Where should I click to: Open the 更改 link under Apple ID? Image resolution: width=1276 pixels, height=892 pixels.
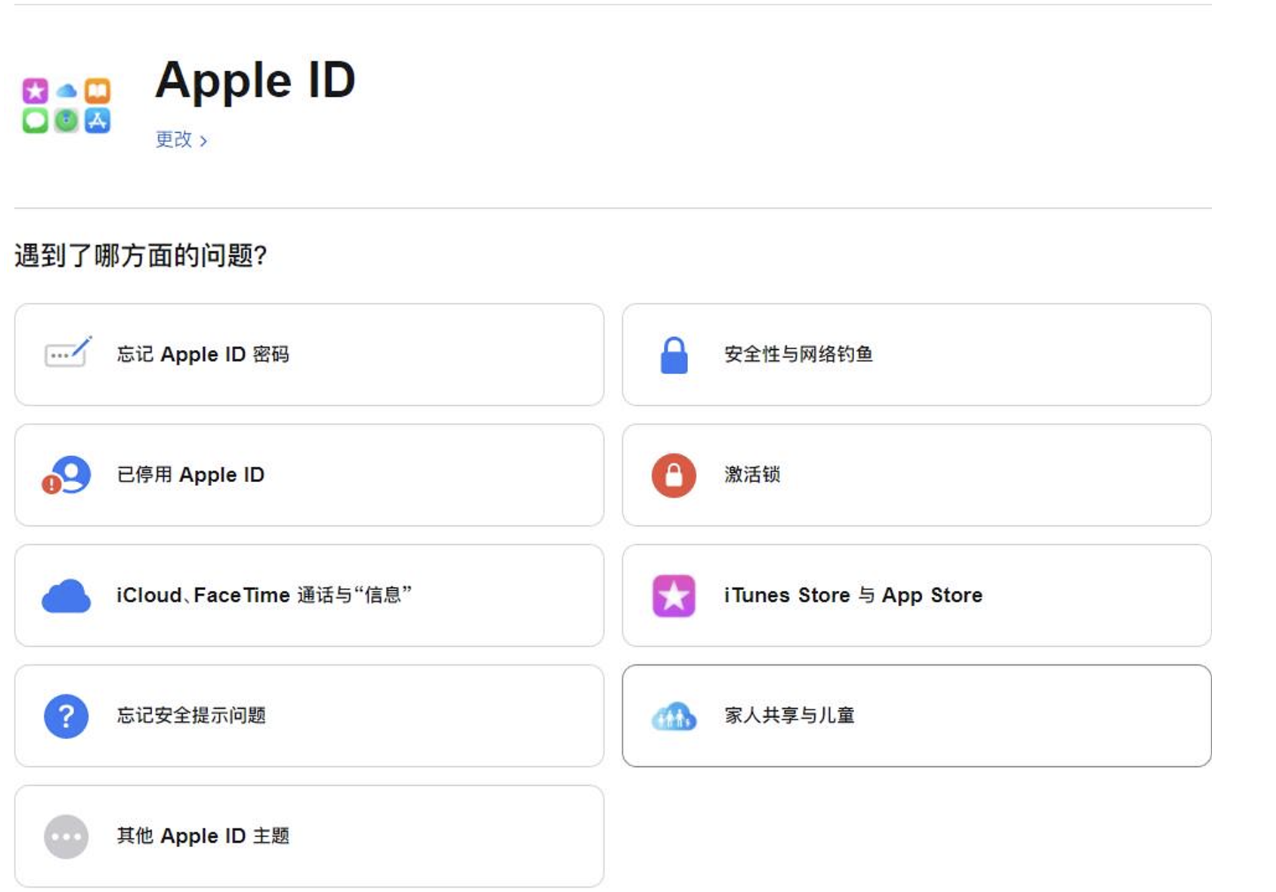(x=181, y=140)
